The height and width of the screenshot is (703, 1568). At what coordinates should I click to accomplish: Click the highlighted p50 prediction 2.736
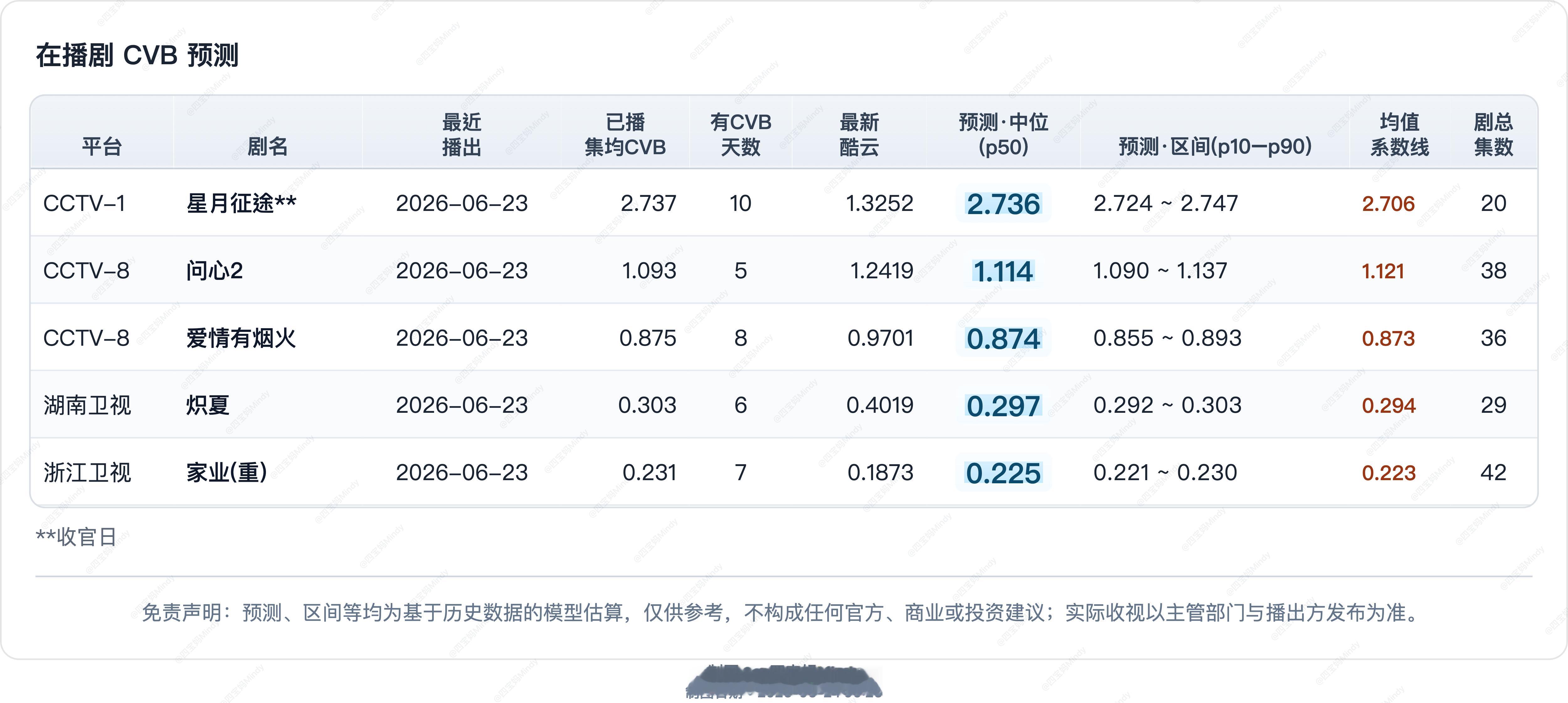click(1003, 204)
